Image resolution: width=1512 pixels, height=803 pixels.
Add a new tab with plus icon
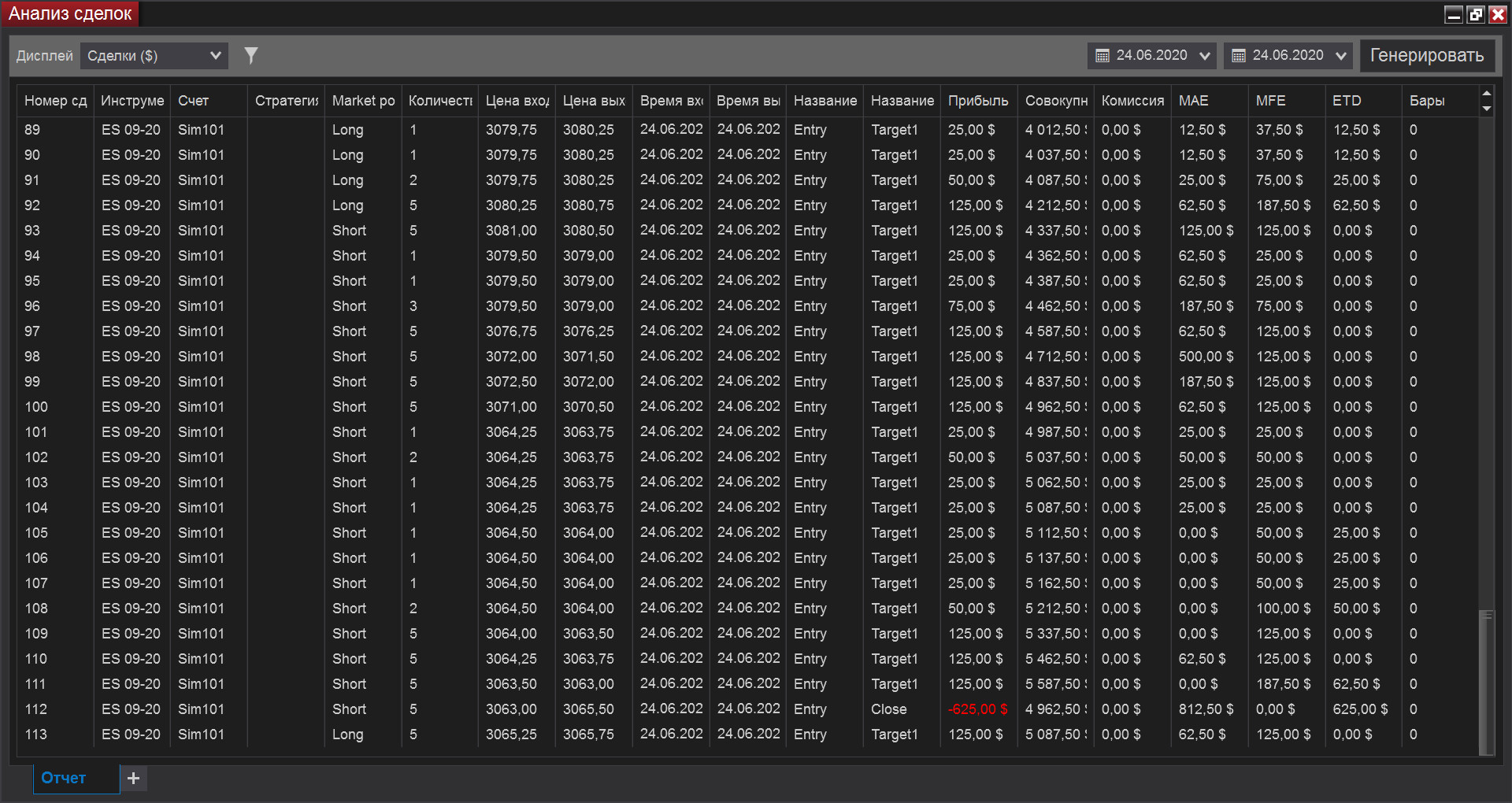click(x=134, y=778)
